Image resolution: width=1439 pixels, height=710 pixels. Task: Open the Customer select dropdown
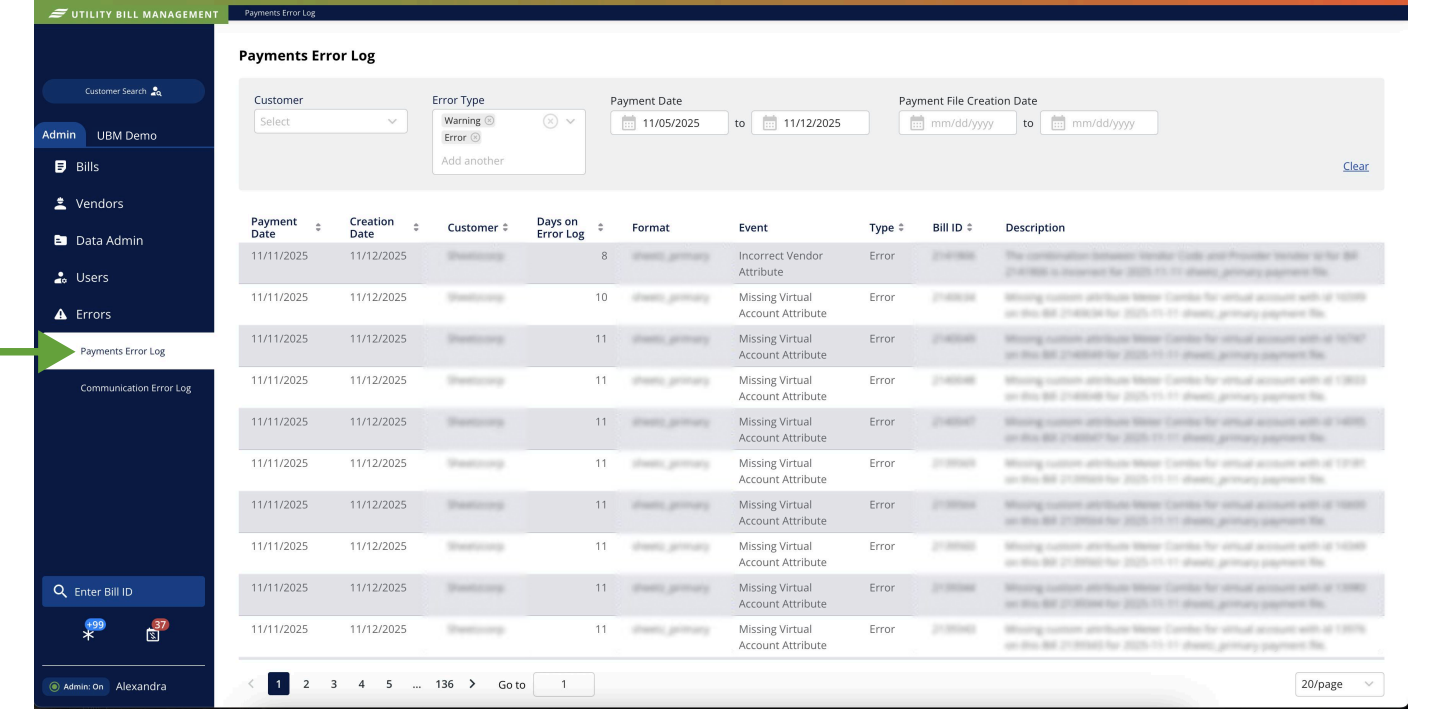330,121
